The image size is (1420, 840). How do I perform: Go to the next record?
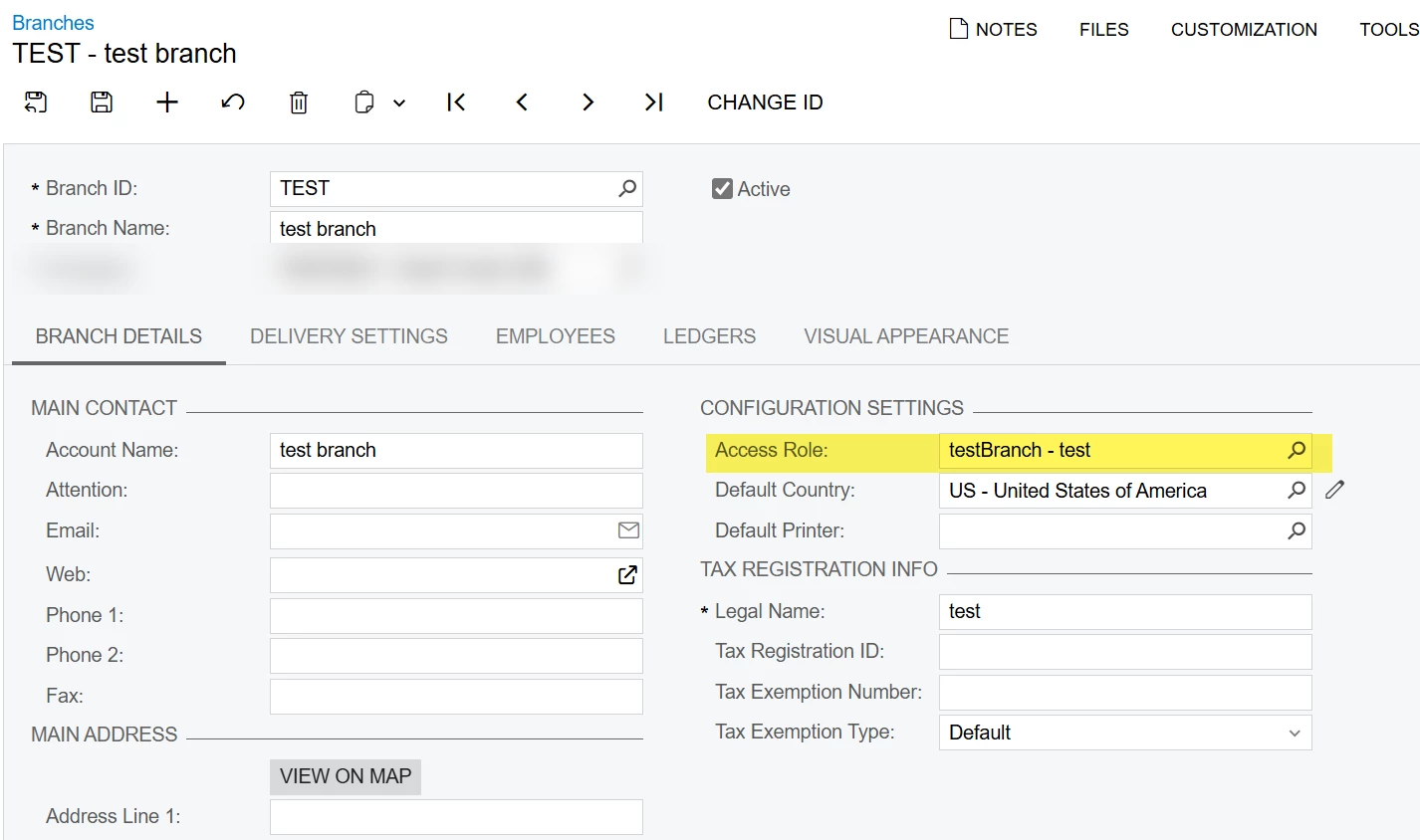pyautogui.click(x=588, y=102)
